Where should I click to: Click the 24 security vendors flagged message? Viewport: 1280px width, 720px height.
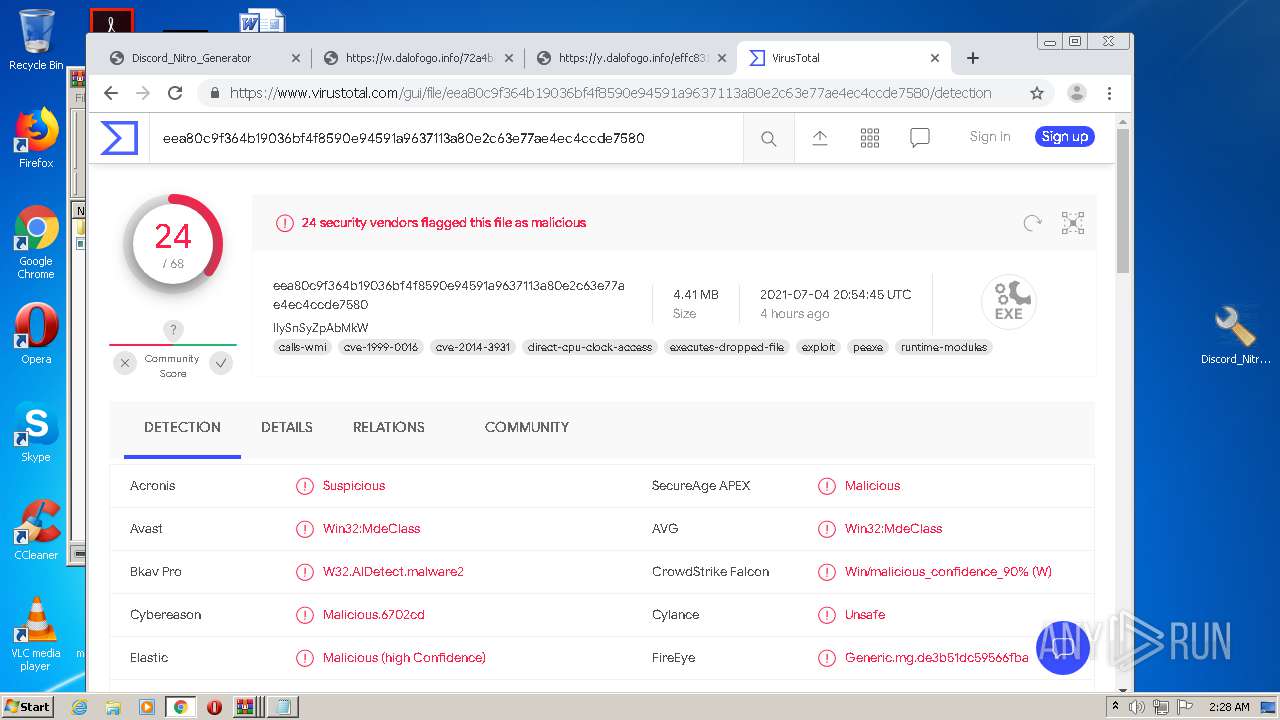[x=444, y=223]
